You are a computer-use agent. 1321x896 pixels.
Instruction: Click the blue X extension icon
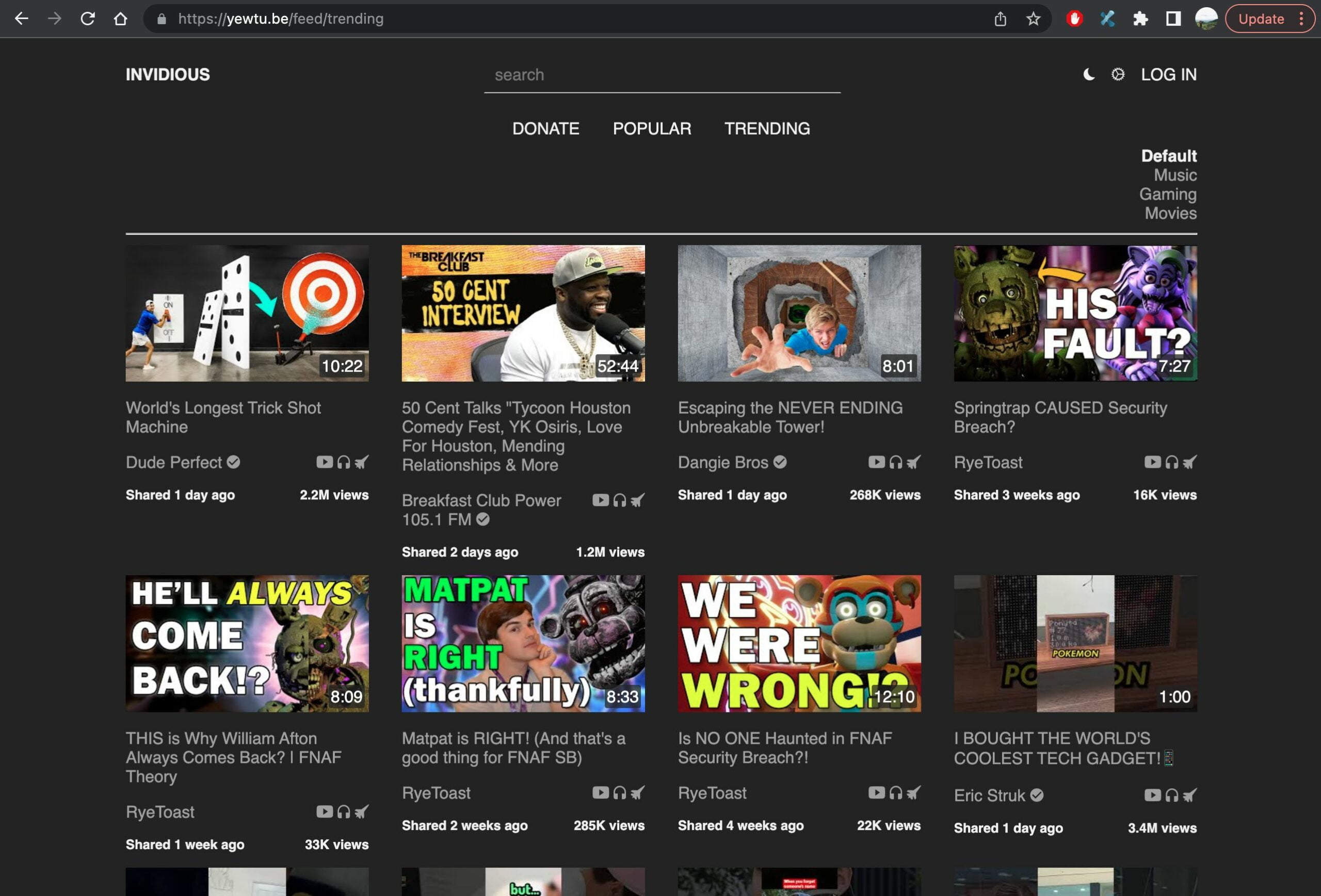click(1107, 19)
